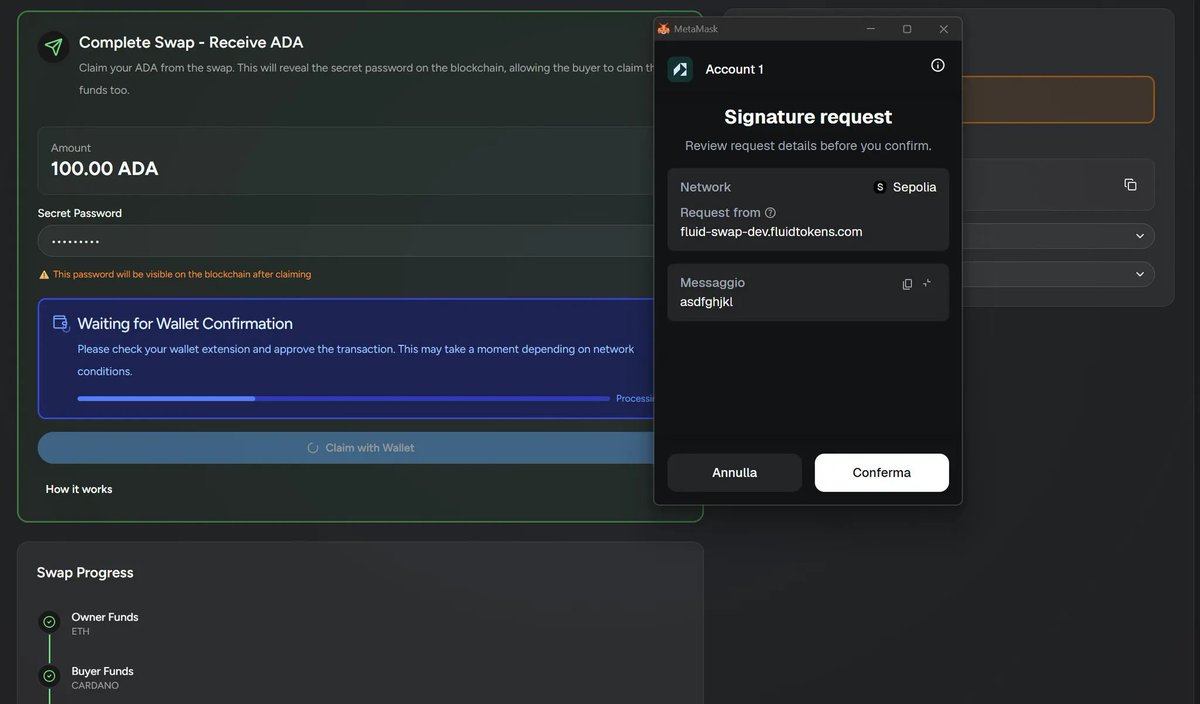
Task: Click the Account 1 avatar icon
Action: 680,69
